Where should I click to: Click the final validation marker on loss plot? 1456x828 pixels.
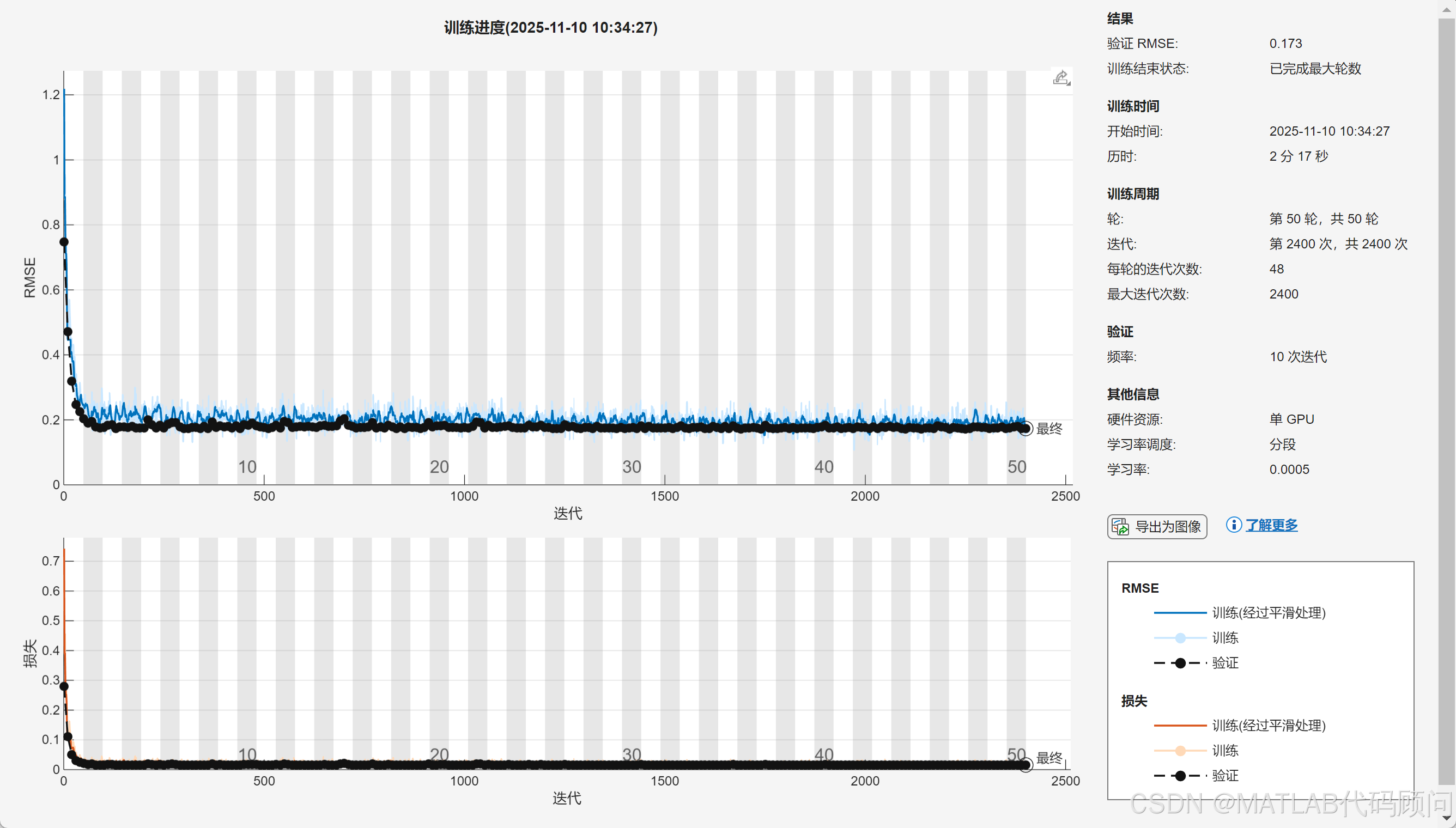click(1025, 765)
